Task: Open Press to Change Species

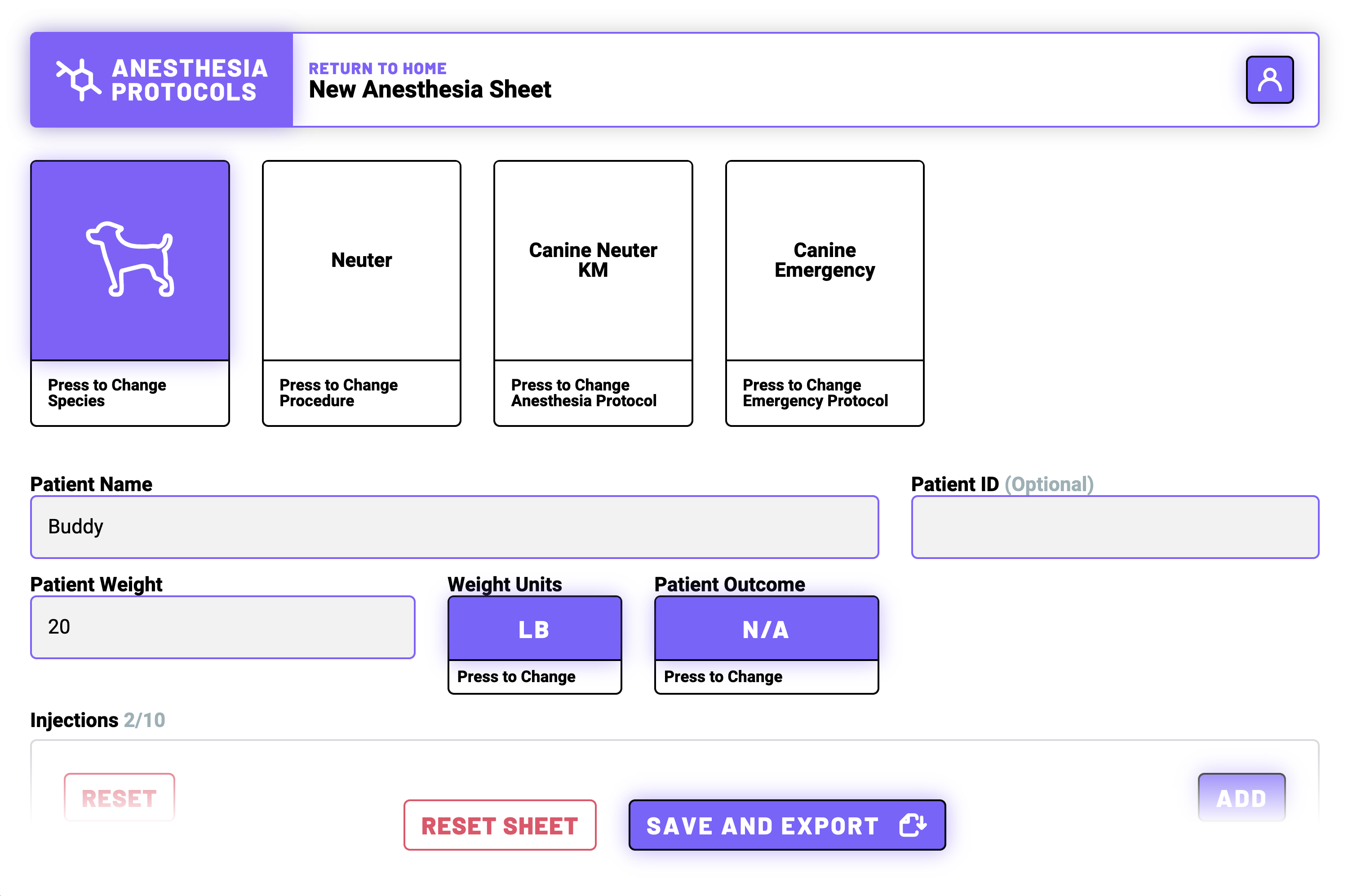Action: click(x=107, y=393)
